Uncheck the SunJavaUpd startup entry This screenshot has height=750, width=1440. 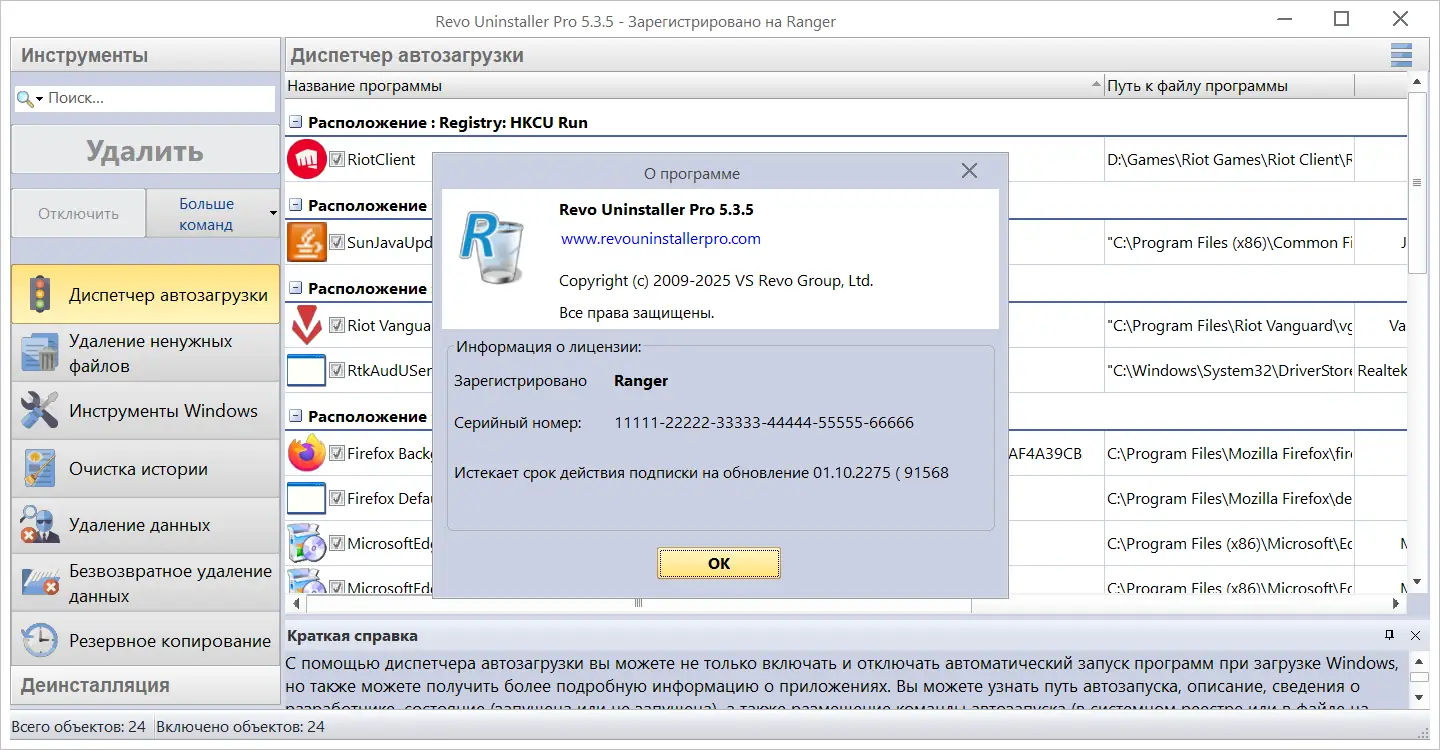click(337, 242)
